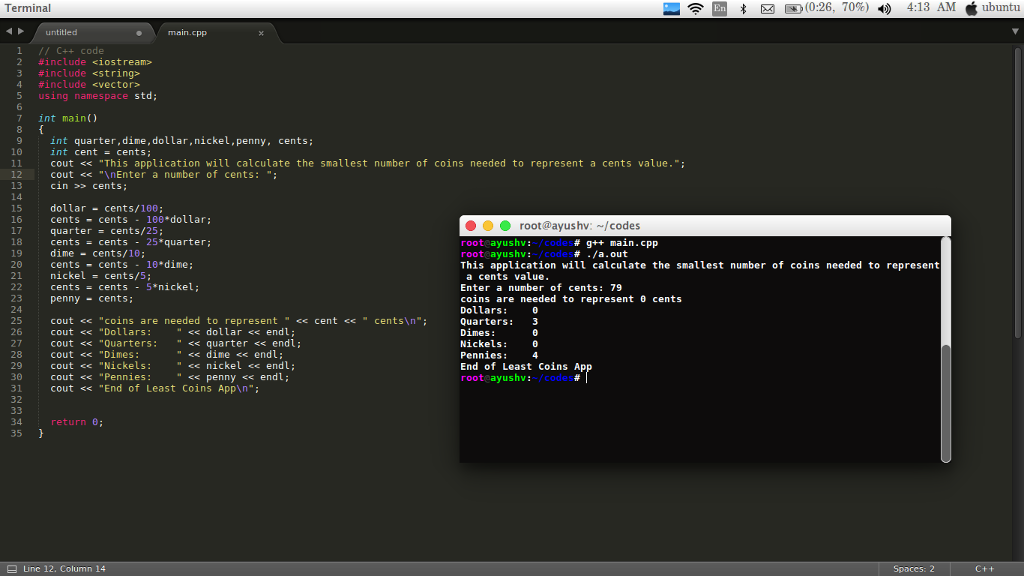Image resolution: width=1024 pixels, height=576 pixels.
Task: Click 'End of Least Coins App' terminal output
Action: [x=526, y=367]
